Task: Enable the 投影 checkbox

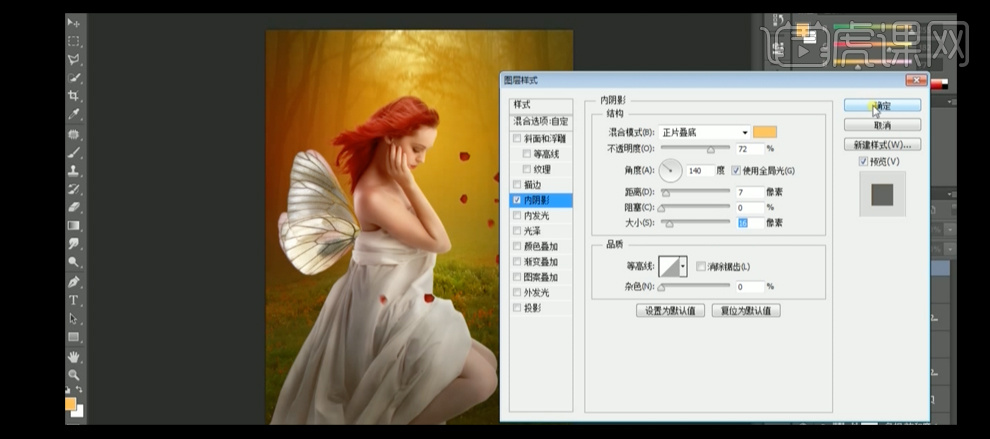Action: point(517,308)
